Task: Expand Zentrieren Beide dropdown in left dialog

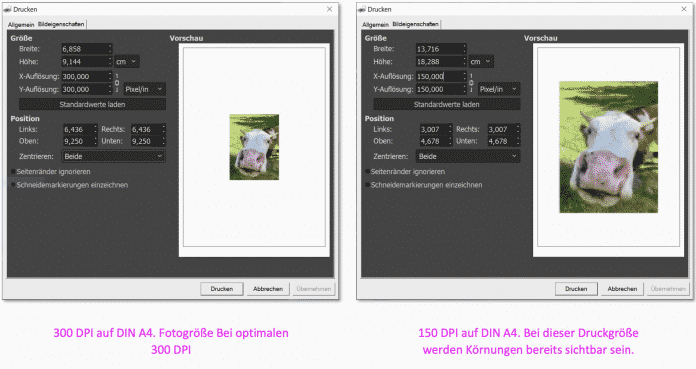Action: click(114, 156)
